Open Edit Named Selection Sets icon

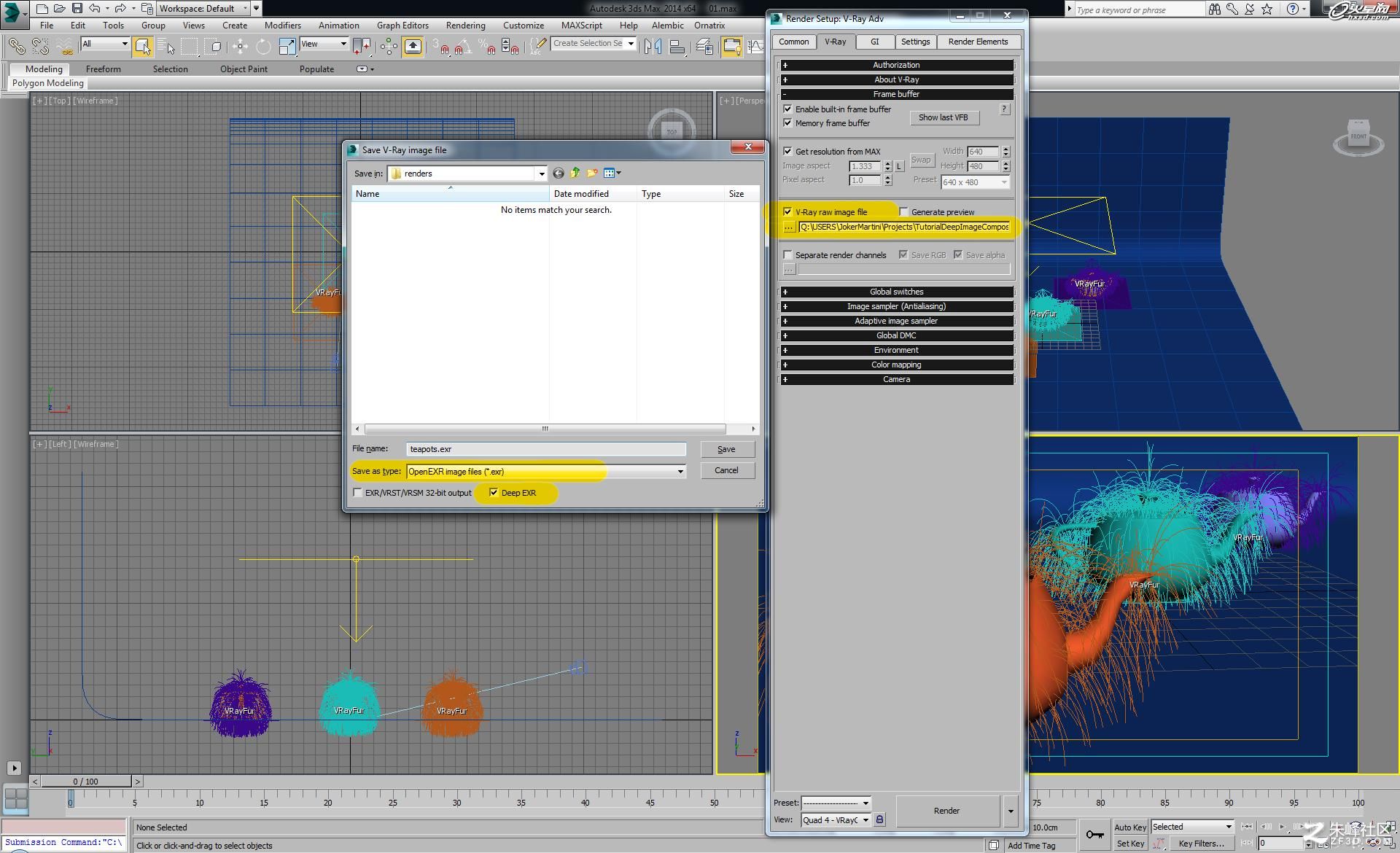tap(537, 47)
